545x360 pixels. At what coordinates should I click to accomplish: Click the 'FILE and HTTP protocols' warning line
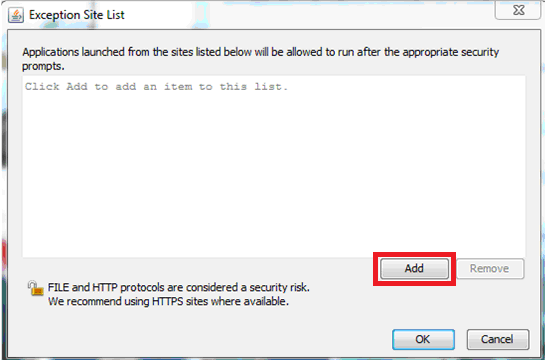point(179,288)
